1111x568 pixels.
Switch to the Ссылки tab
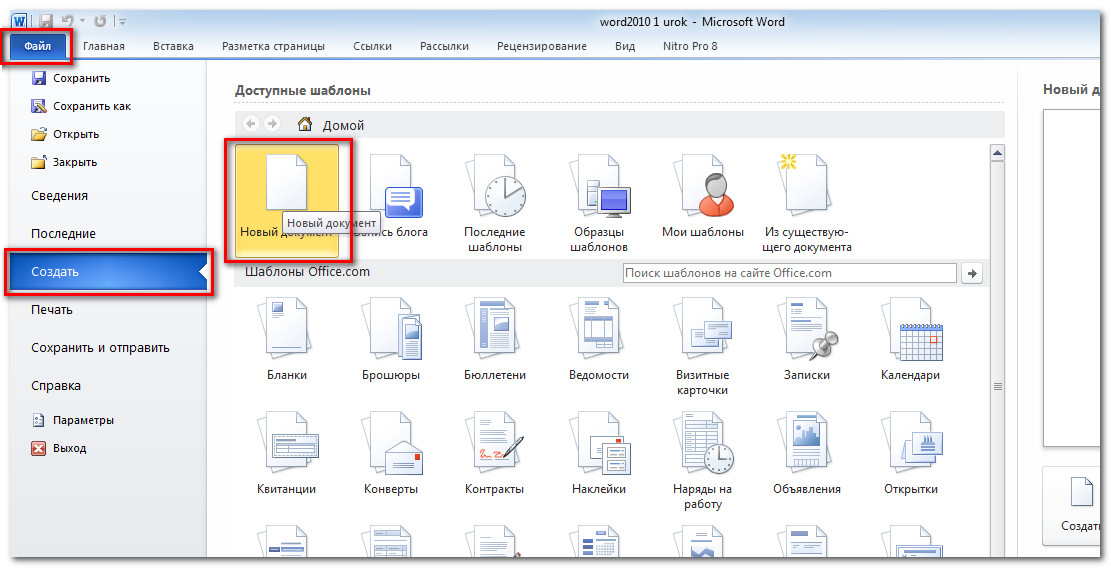372,46
